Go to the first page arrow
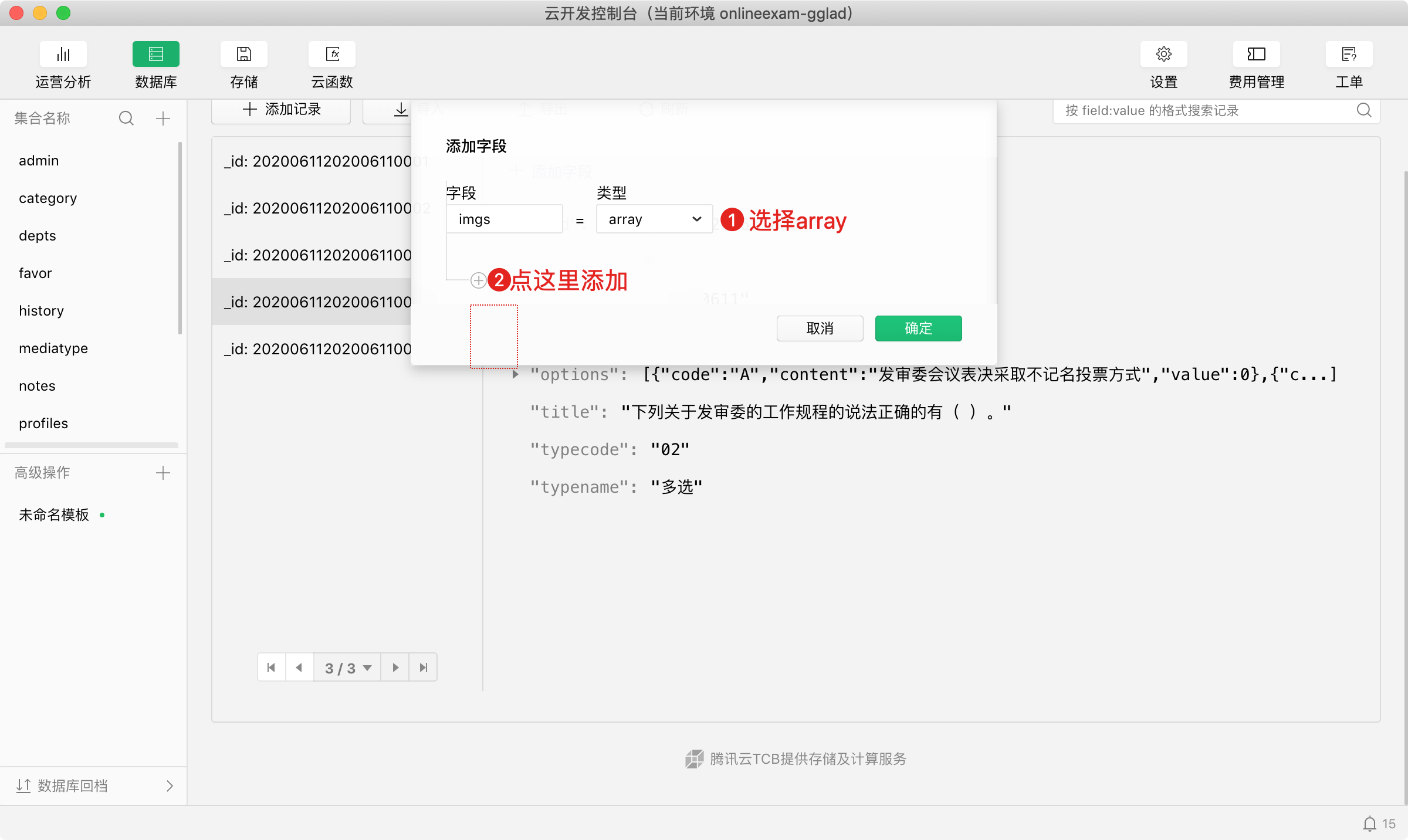The height and width of the screenshot is (840, 1408). [x=271, y=668]
